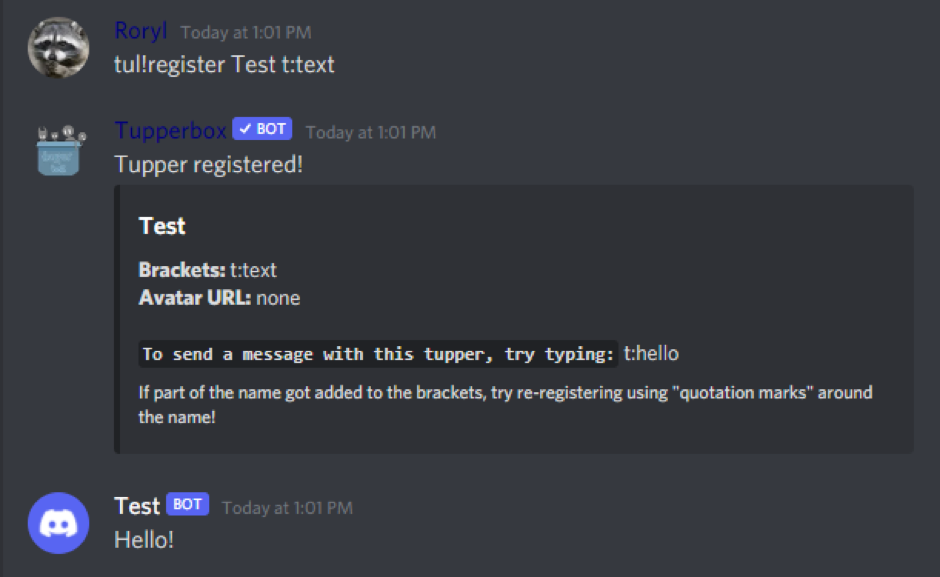The height and width of the screenshot is (577, 940).
Task: Open the Tupperbox username profile
Action: coord(170,131)
